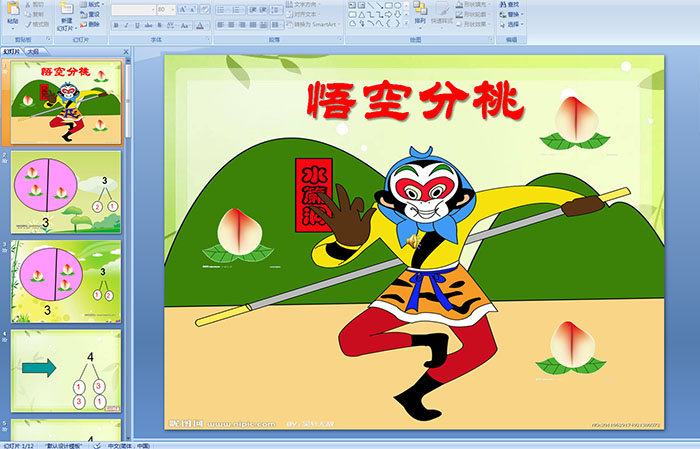Switch to the 幻灯片 slides tab
This screenshot has width=700, height=449.
(12, 52)
